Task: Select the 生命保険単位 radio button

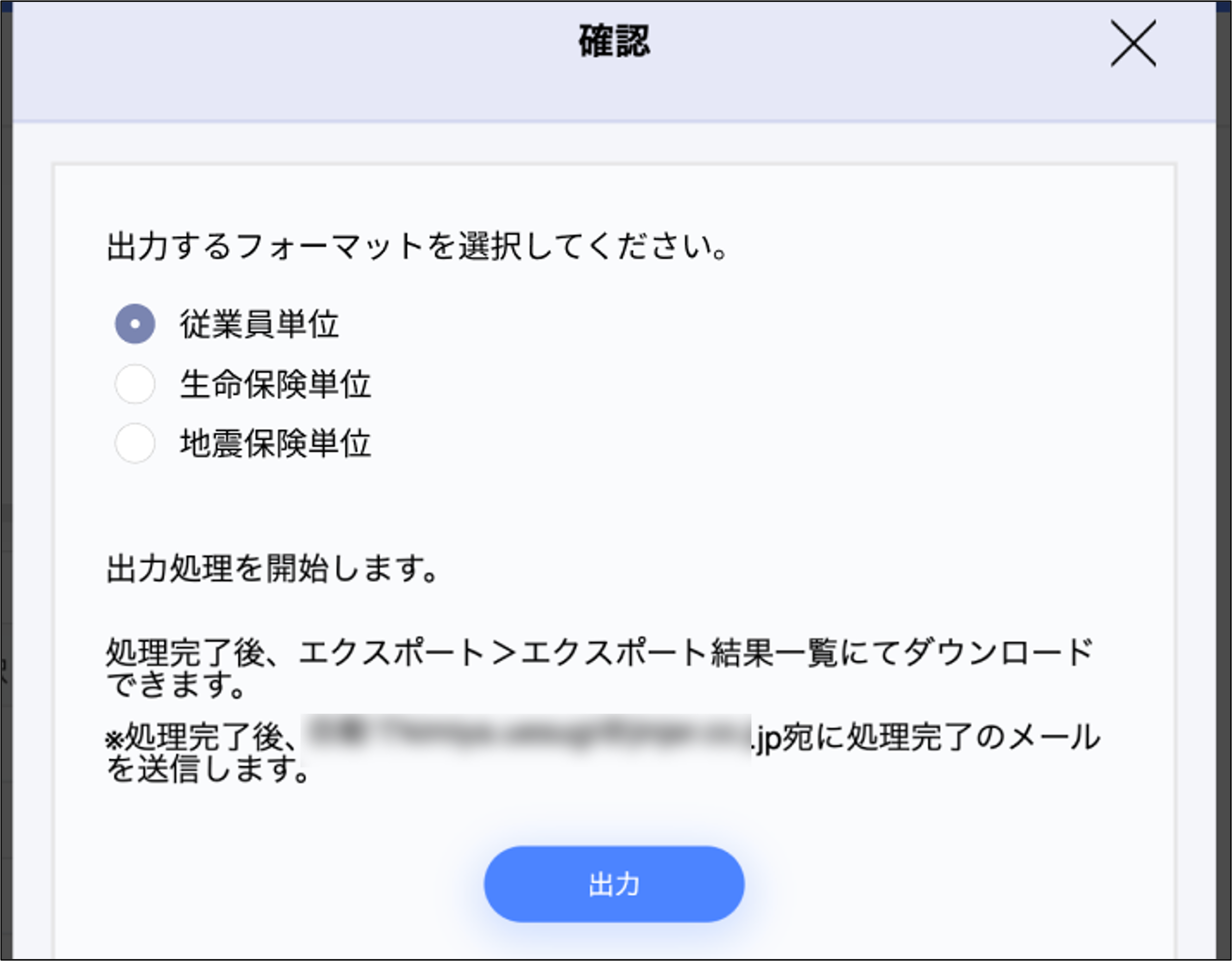Action: tap(135, 384)
